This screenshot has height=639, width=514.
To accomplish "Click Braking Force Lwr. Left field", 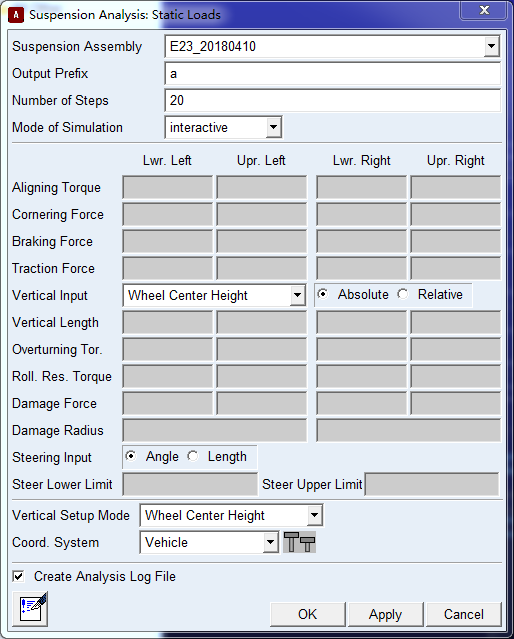I will click(x=168, y=241).
